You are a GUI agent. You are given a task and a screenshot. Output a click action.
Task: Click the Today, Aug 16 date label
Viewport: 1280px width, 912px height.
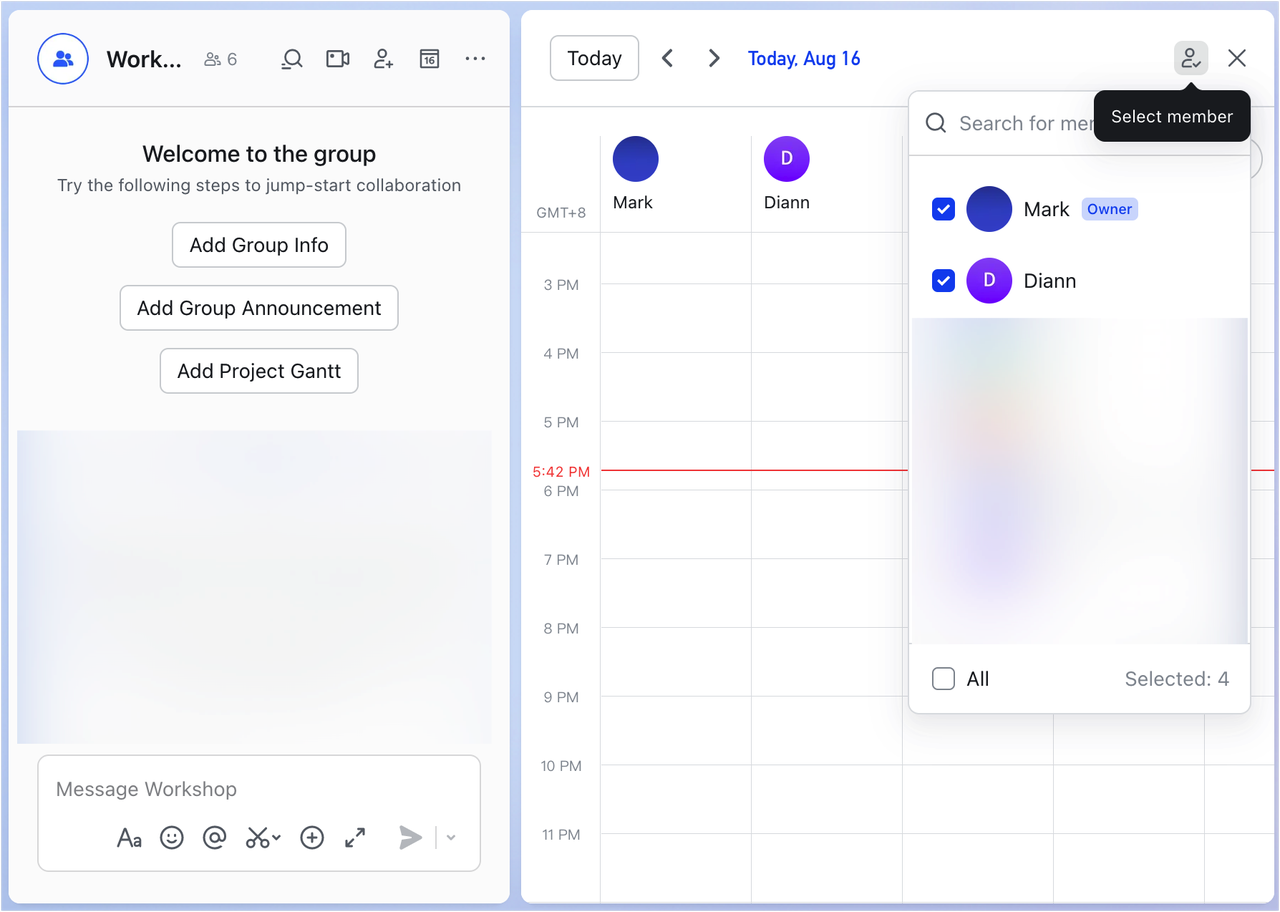(x=804, y=59)
